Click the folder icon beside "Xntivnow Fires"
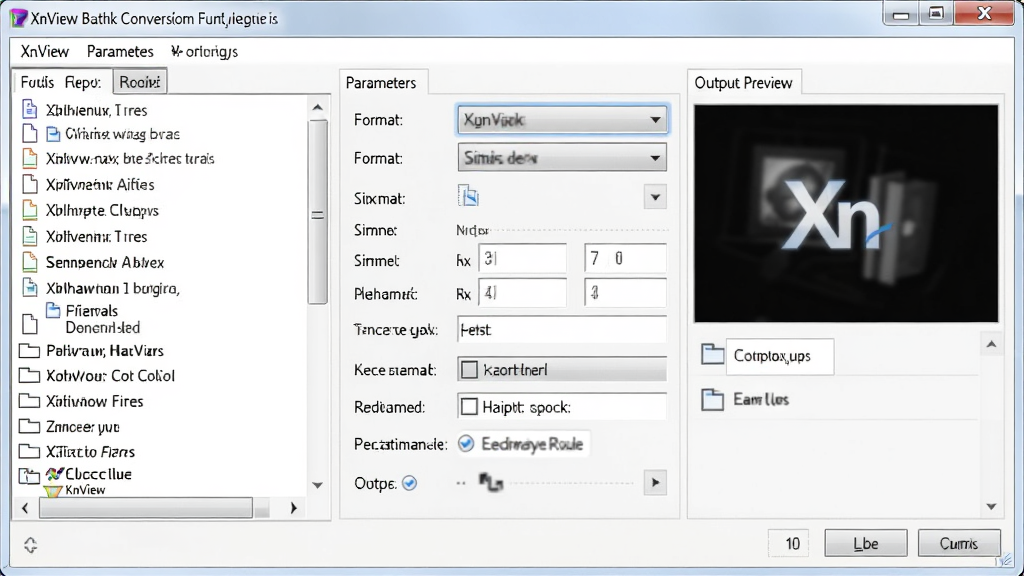Viewport: 1024px width, 576px height. (x=29, y=401)
